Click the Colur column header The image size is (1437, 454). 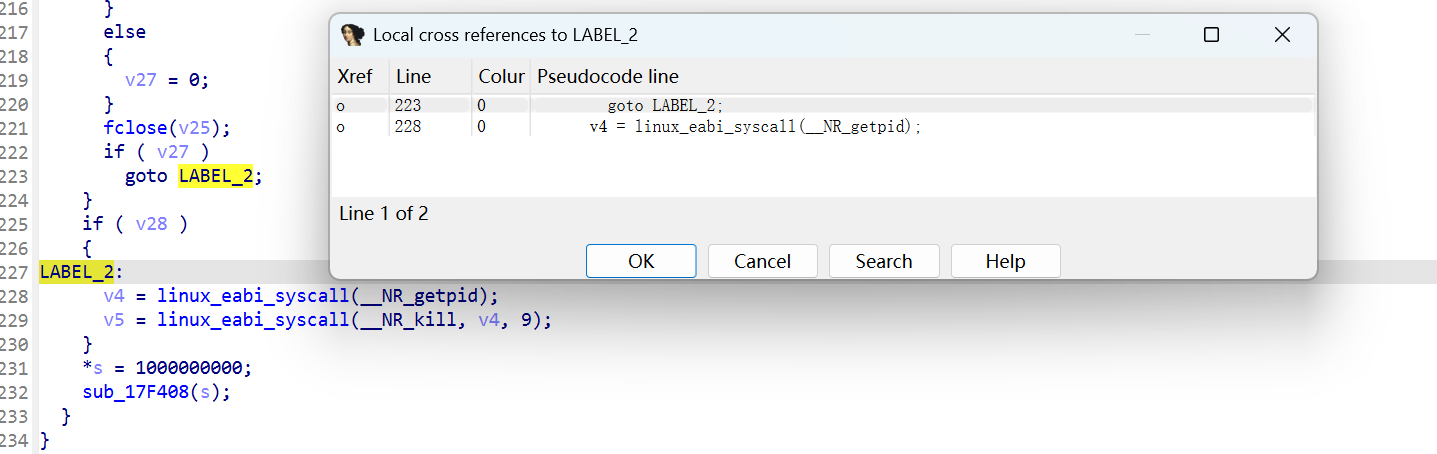pos(501,76)
